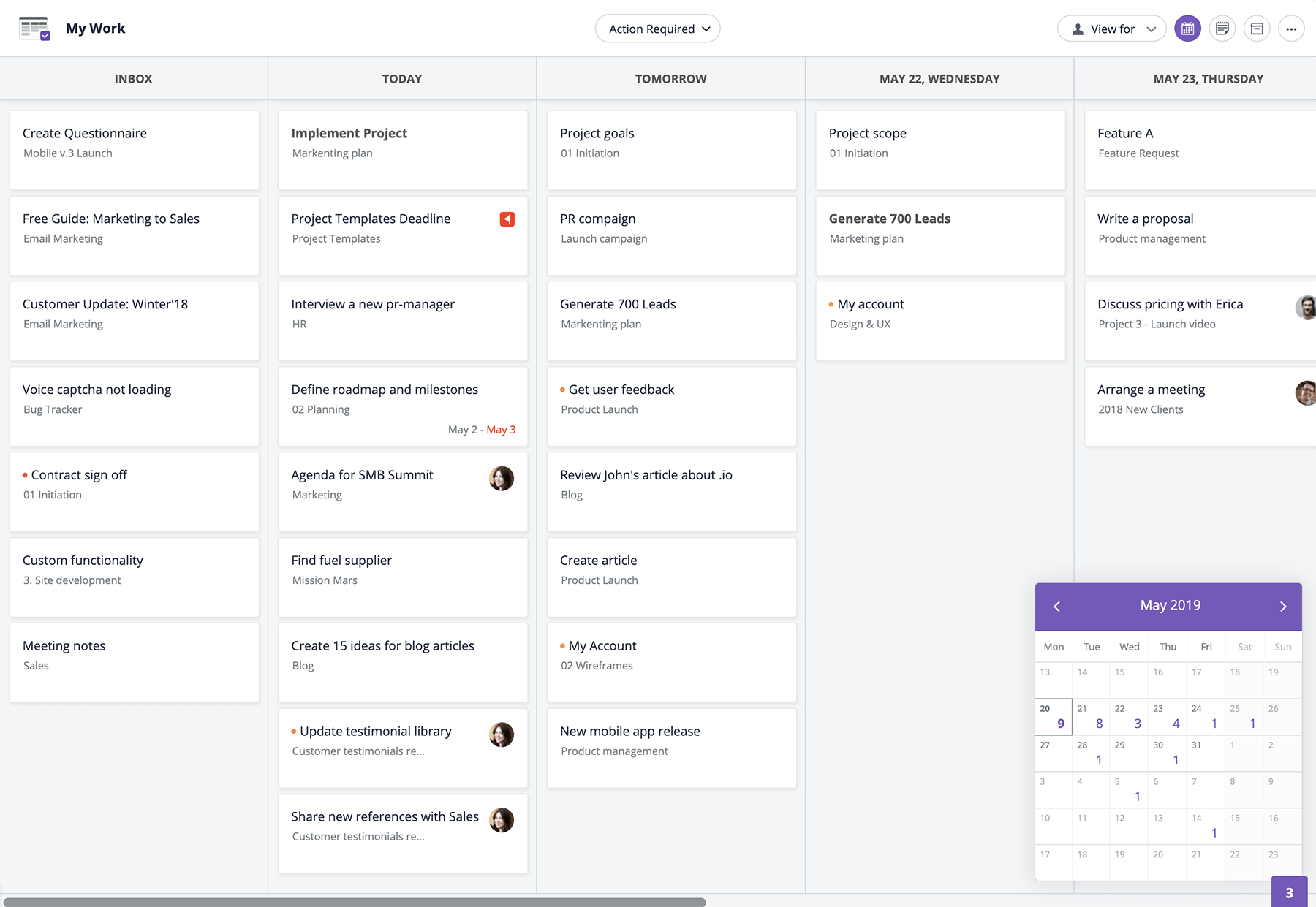Toggle the priority dot on Get user feedback
The image size is (1316, 907).
(563, 390)
